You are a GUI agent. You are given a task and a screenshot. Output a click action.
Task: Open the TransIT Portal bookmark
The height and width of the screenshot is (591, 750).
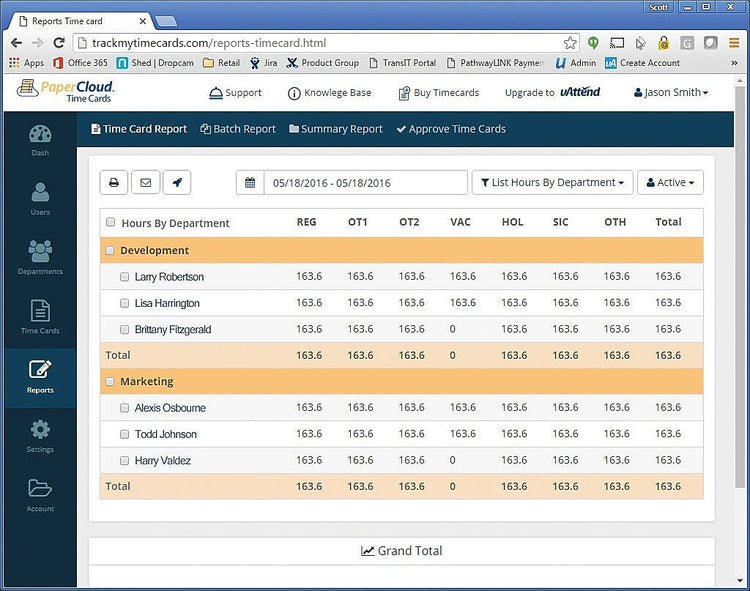[x=402, y=63]
